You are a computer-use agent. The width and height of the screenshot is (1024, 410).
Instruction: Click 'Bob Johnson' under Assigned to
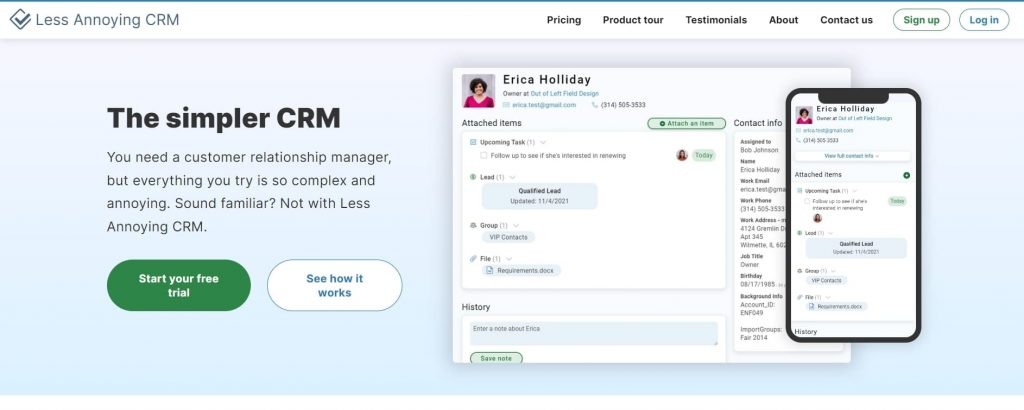click(759, 150)
